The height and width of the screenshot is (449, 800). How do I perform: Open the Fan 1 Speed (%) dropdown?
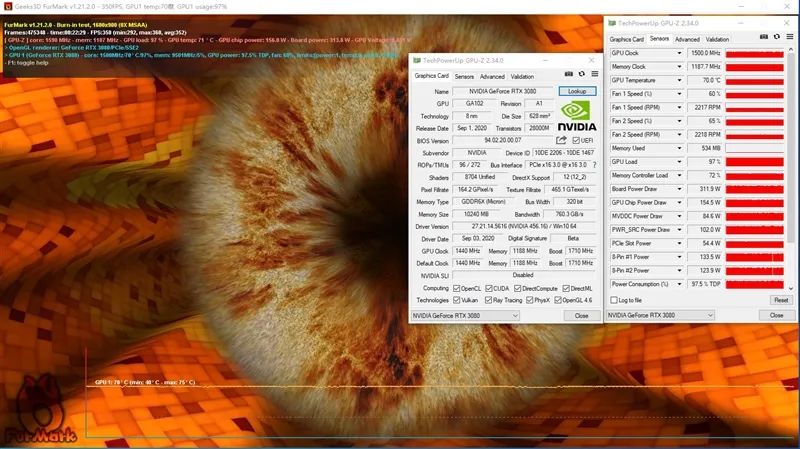(x=679, y=94)
